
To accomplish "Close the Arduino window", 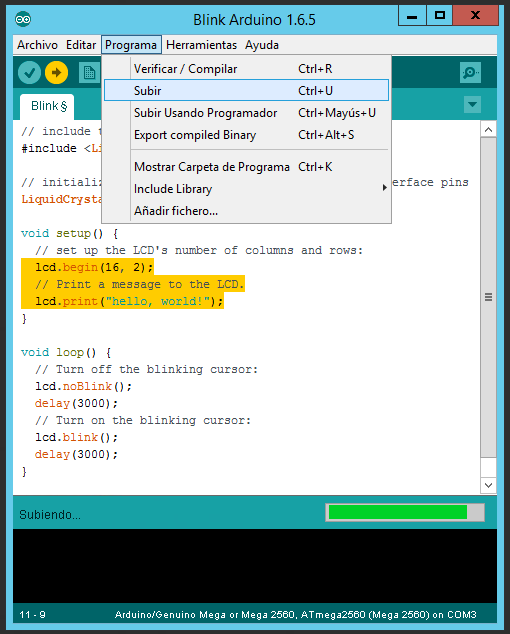I will coord(476,16).
